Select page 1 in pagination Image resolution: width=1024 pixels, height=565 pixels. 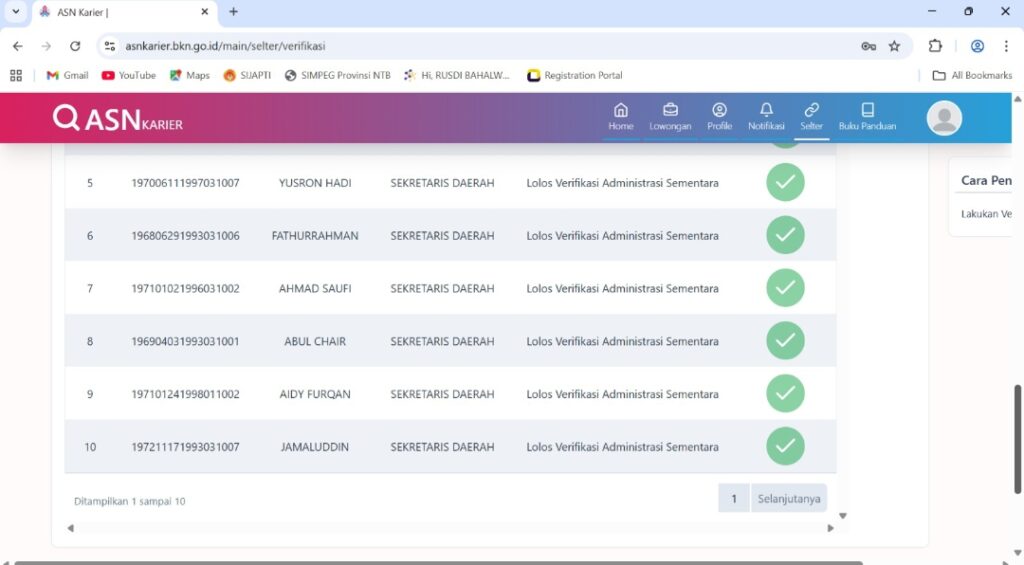pos(733,498)
